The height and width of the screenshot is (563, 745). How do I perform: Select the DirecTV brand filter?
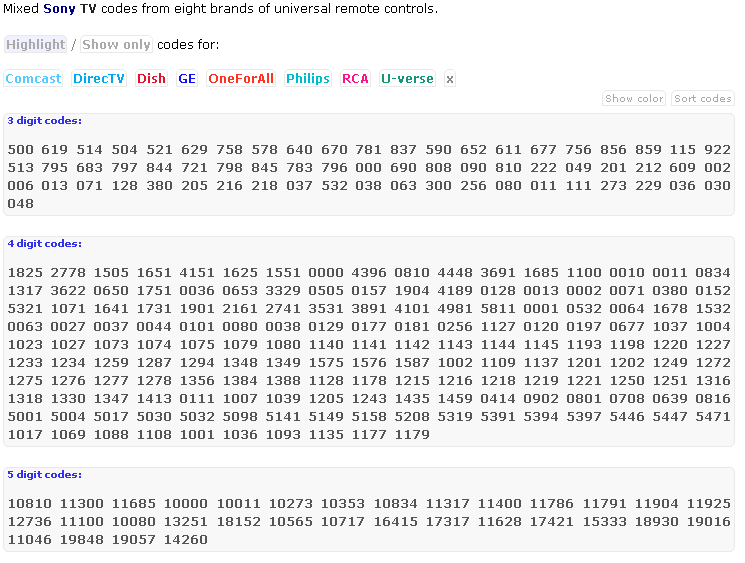click(x=99, y=79)
